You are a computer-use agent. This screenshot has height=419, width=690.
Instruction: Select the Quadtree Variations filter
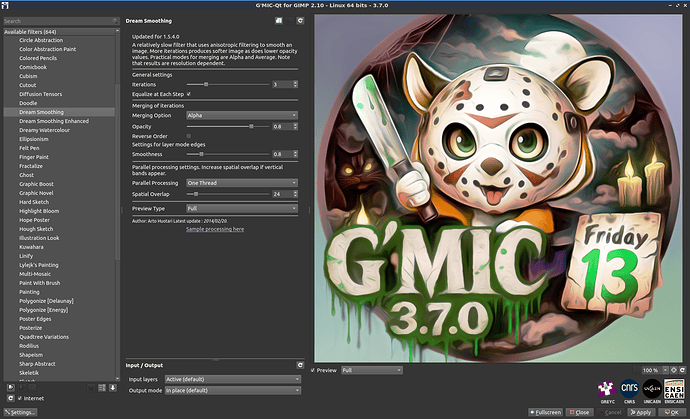pos(44,337)
